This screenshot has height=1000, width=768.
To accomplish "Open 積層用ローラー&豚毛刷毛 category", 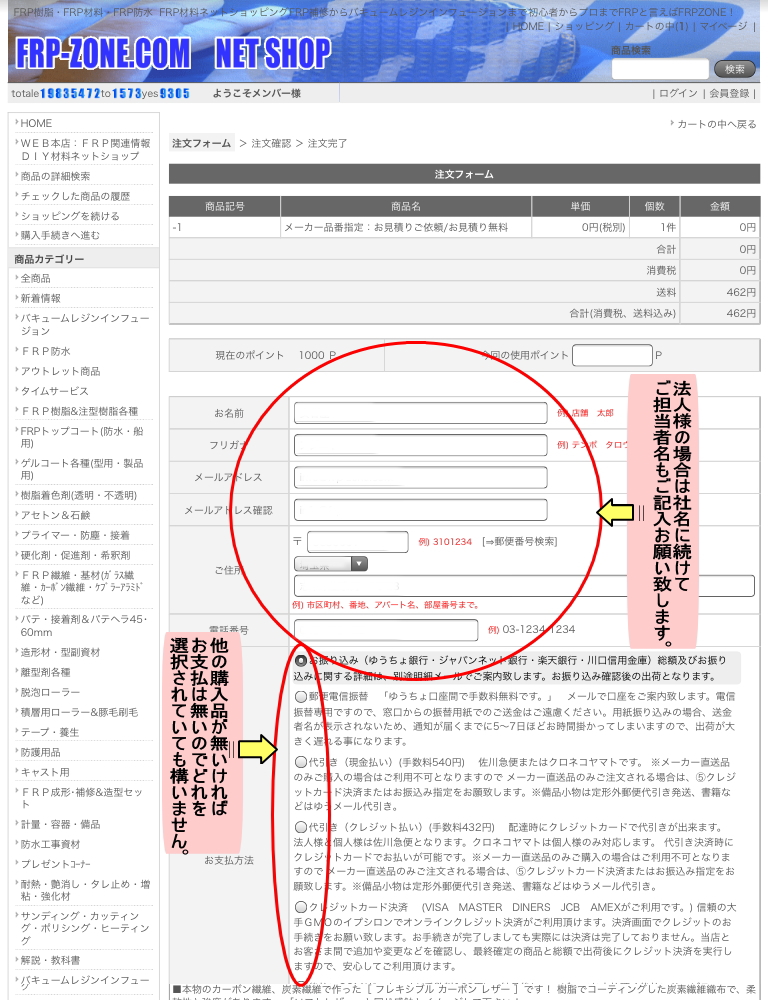I will click(x=78, y=712).
